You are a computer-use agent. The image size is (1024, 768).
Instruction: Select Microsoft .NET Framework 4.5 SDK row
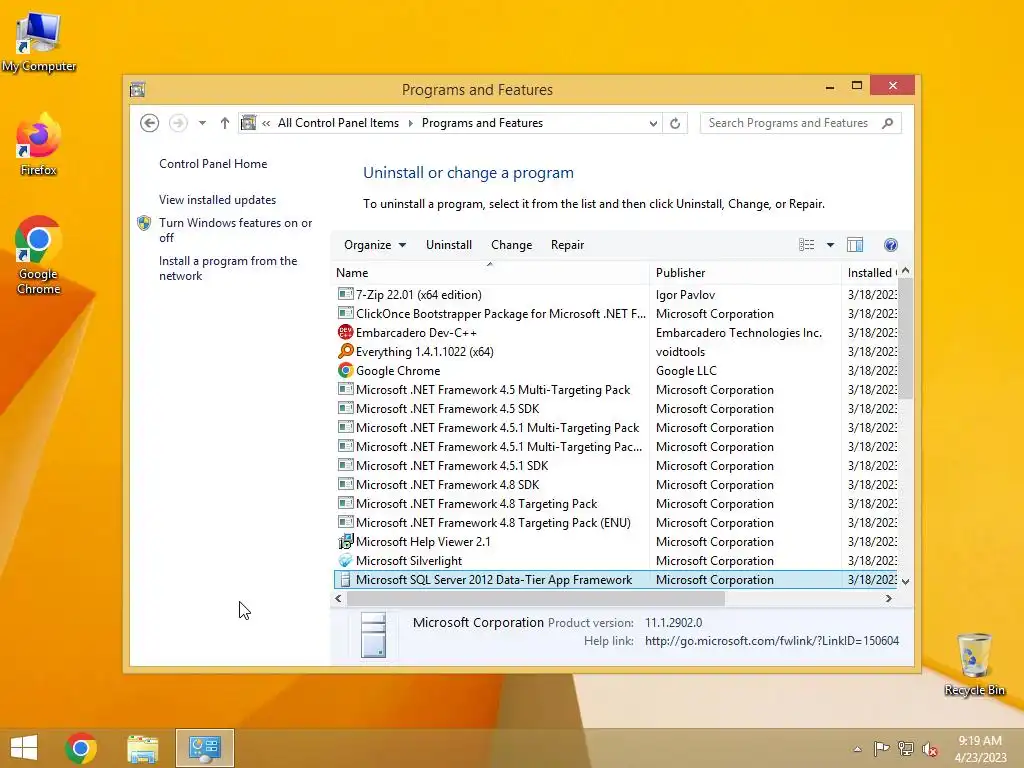point(615,409)
